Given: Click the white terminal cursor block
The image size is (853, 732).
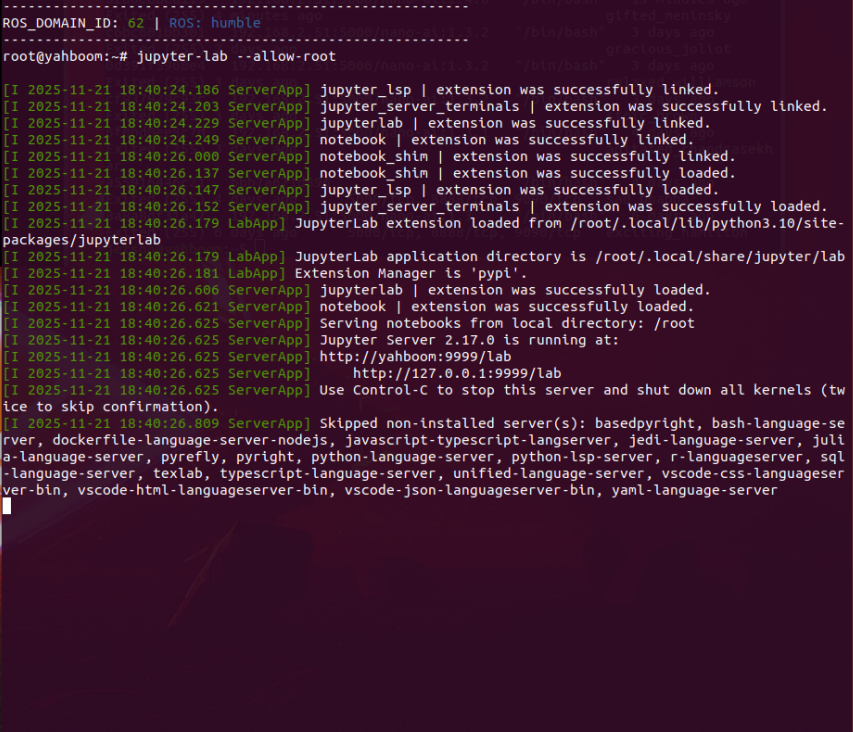Looking at the screenshot, I should (6, 506).
